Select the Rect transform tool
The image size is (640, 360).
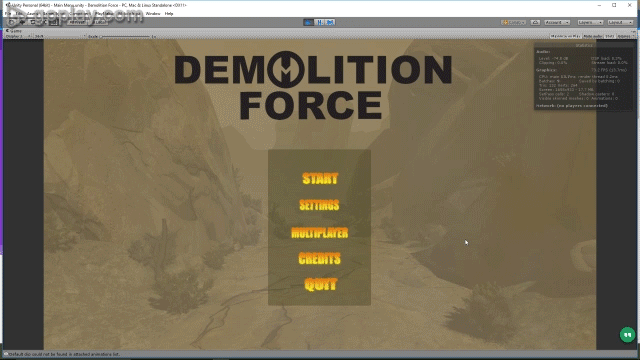pyautogui.click(x=54, y=22)
